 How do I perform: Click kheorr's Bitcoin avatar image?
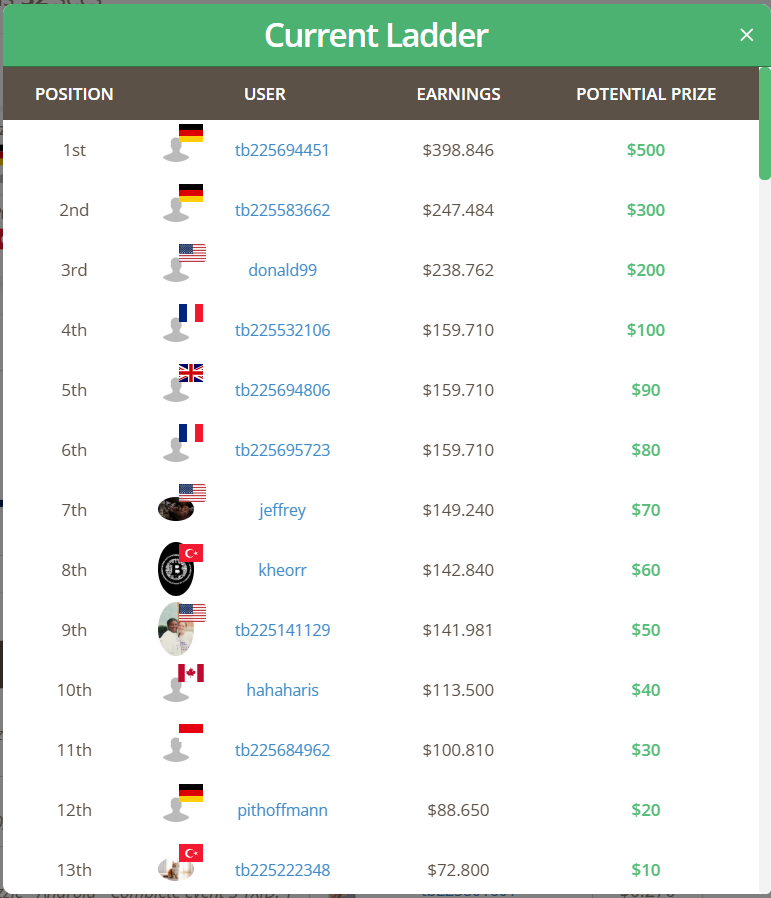click(175, 569)
